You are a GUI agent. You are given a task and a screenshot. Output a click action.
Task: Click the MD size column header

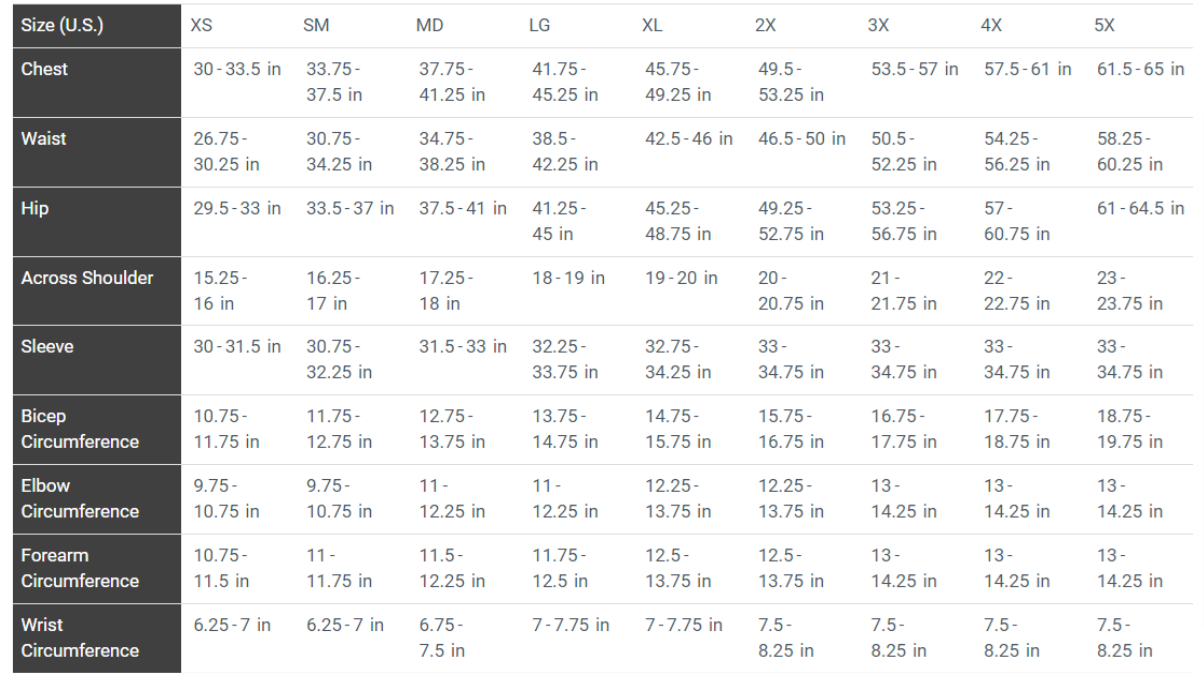[429, 25]
